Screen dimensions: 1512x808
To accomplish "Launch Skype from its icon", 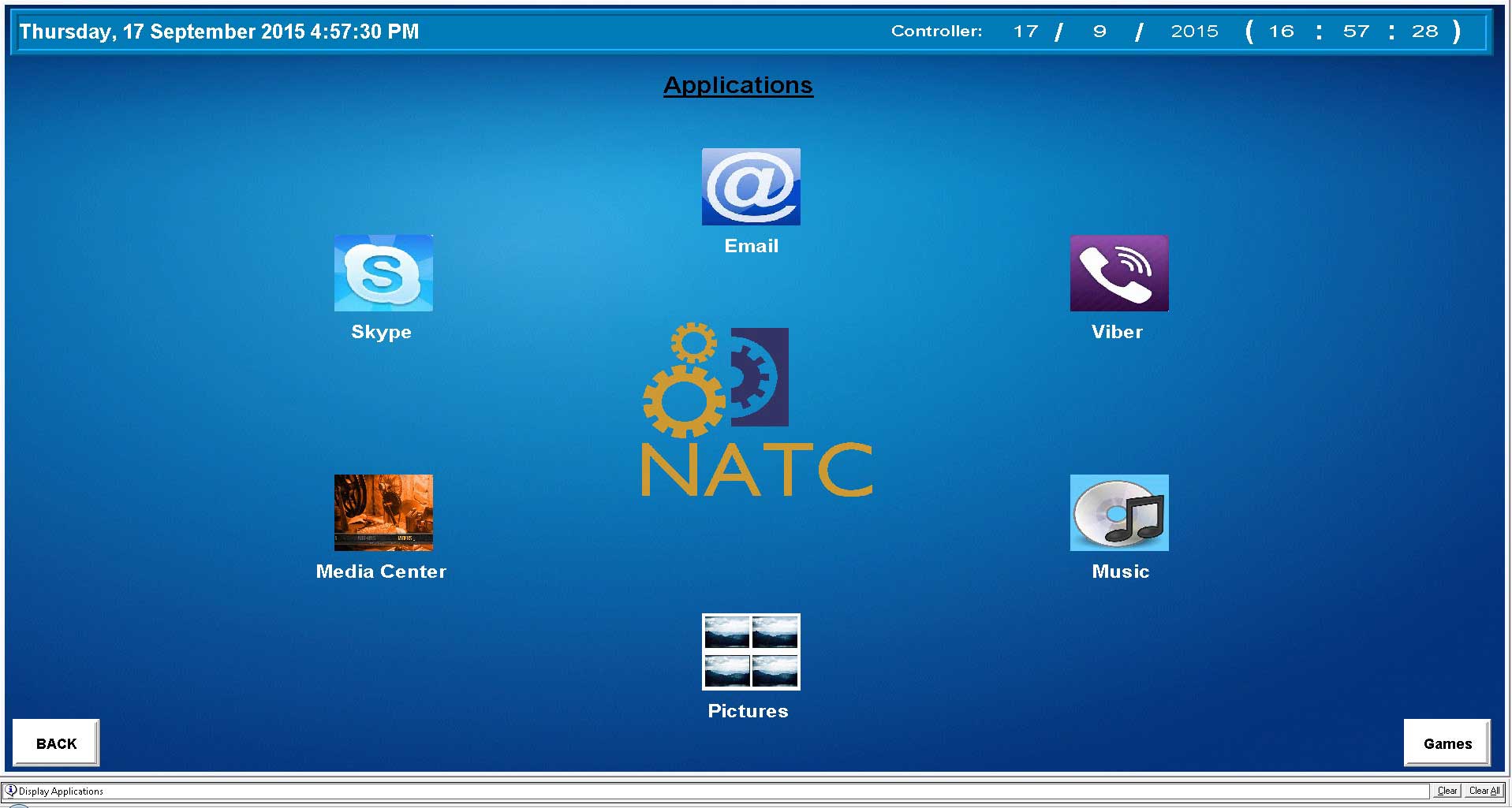I will point(383,273).
